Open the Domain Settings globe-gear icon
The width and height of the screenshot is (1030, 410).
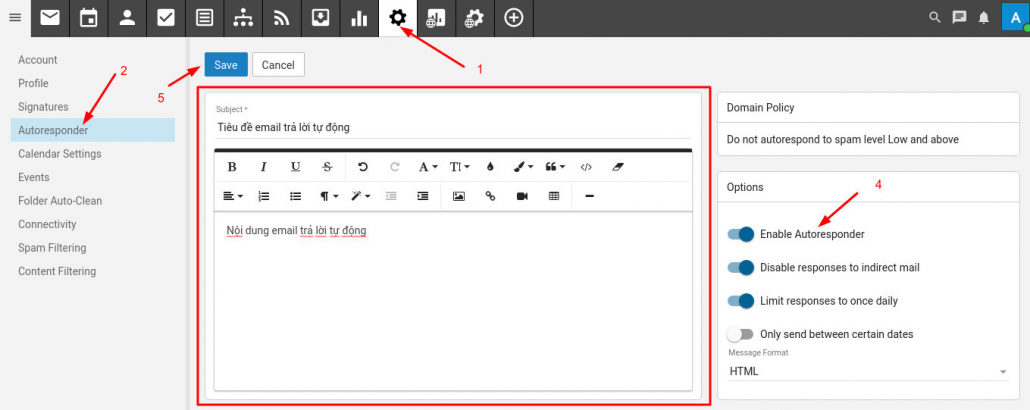tap(475, 18)
